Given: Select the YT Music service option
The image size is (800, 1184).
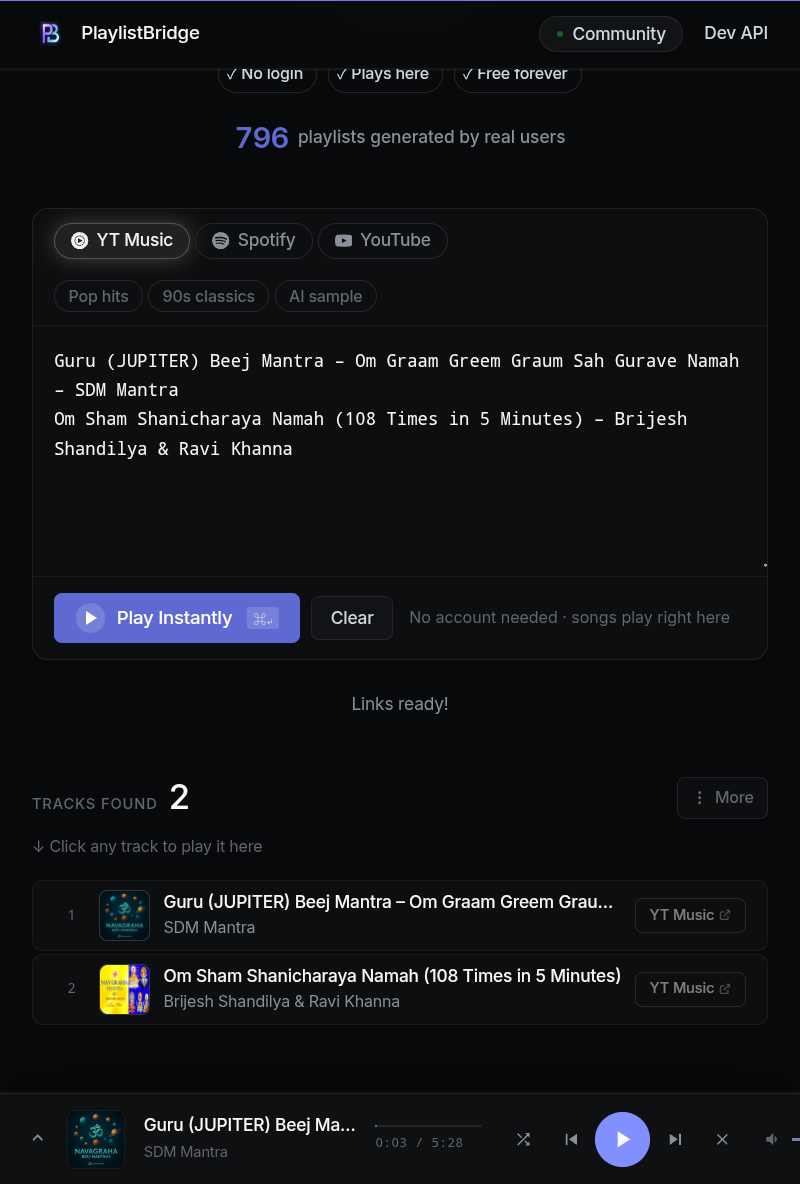Looking at the screenshot, I should [x=121, y=240].
